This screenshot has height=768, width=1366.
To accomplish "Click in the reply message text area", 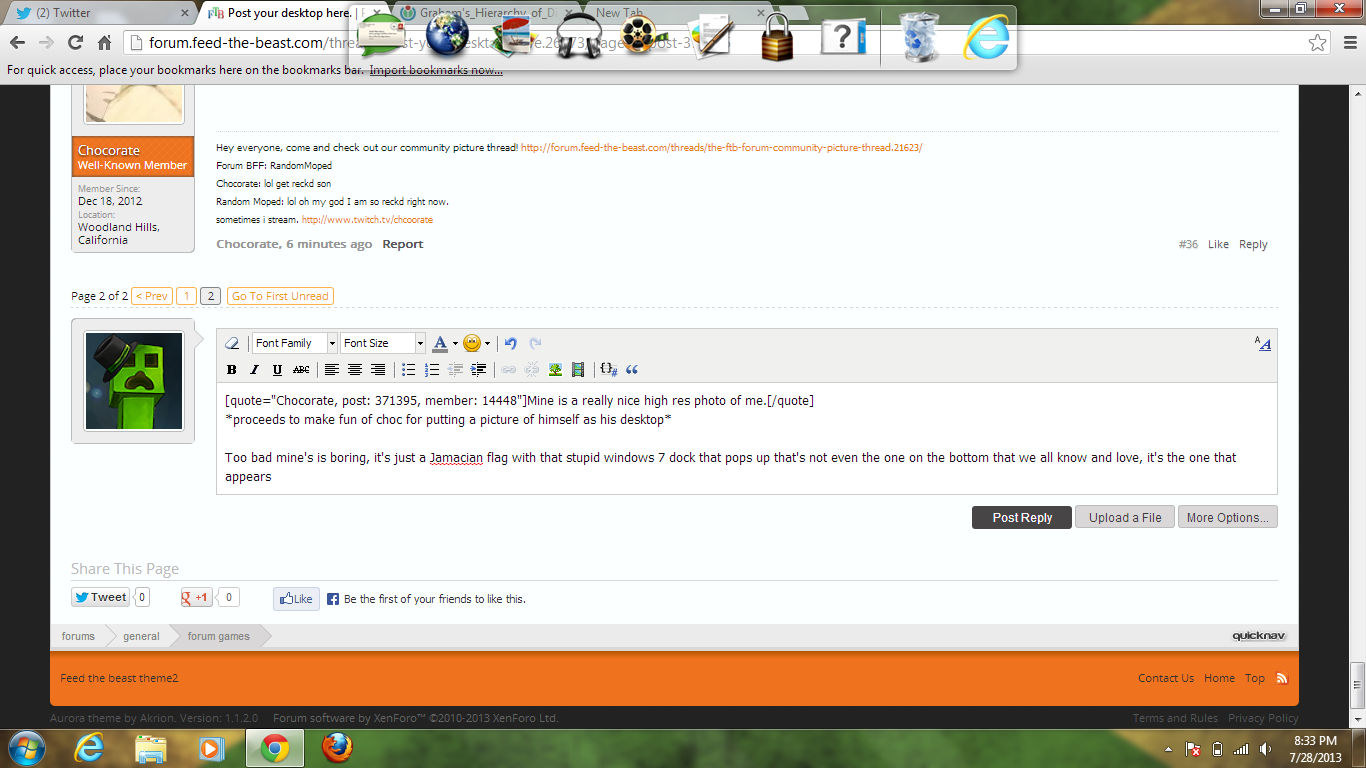I will coord(746,438).
